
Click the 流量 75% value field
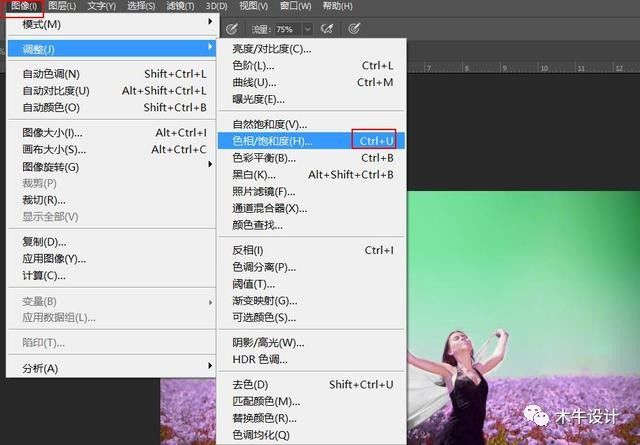click(x=285, y=29)
